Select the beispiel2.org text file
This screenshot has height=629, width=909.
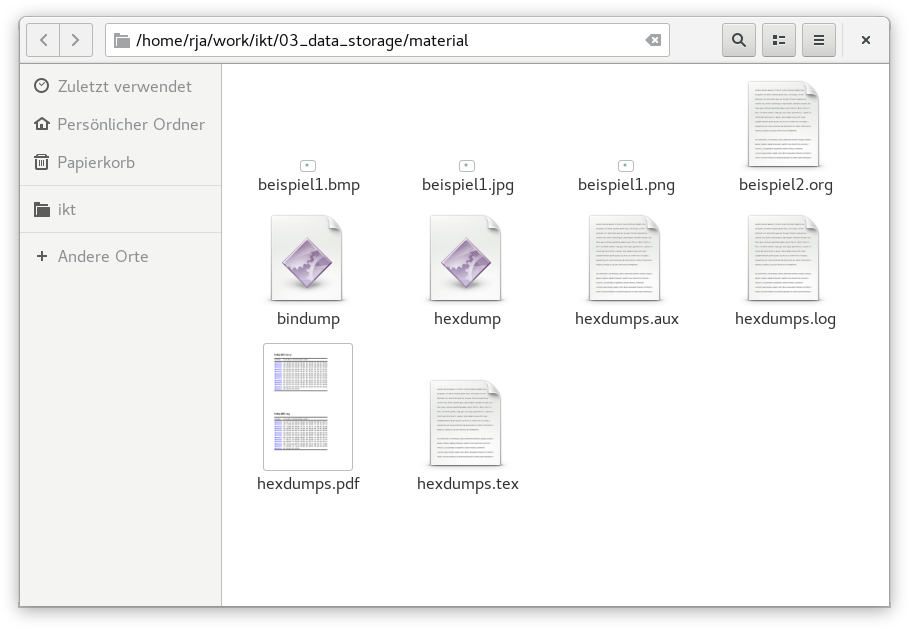click(x=784, y=125)
